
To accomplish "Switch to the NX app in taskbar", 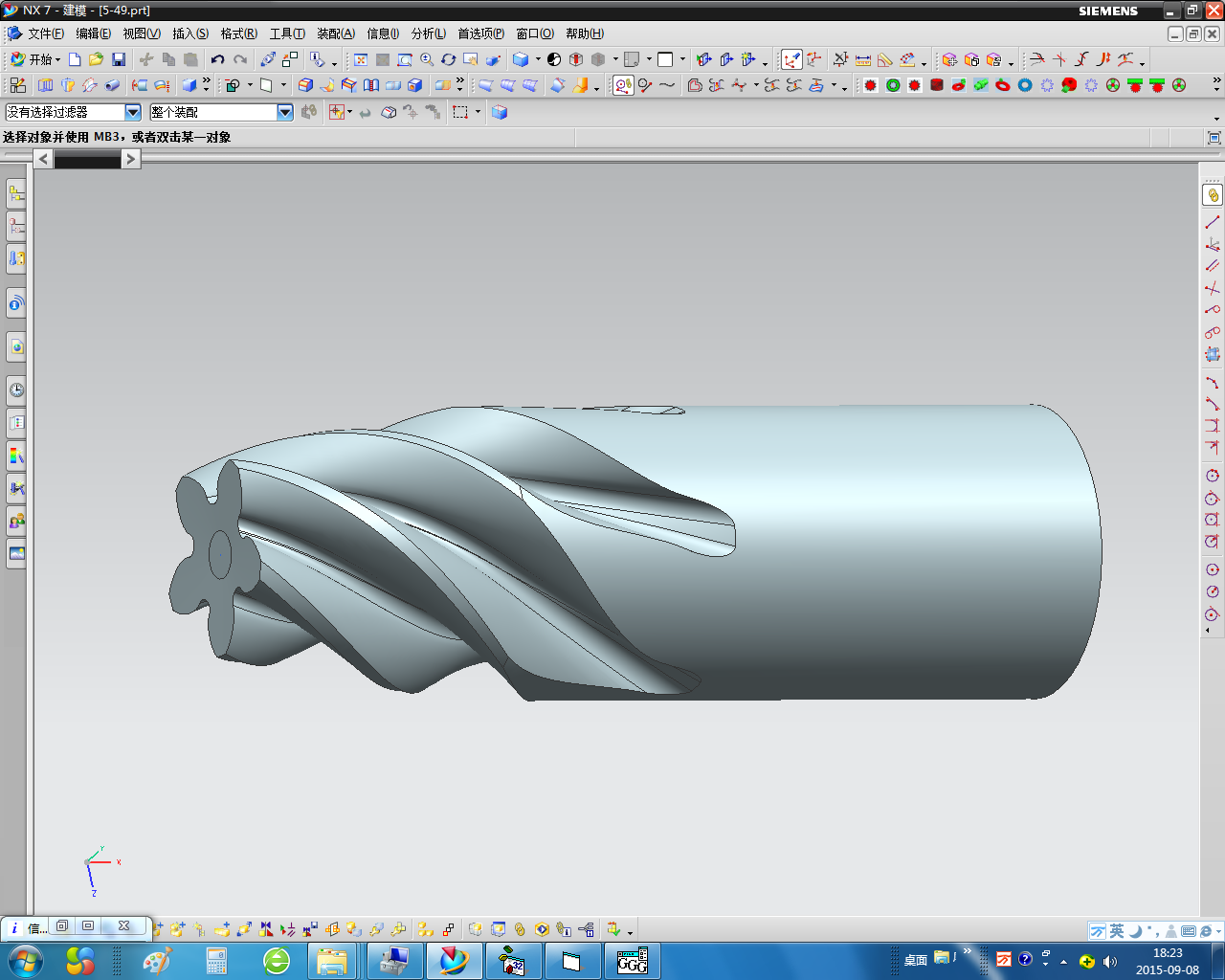I will click(454, 961).
